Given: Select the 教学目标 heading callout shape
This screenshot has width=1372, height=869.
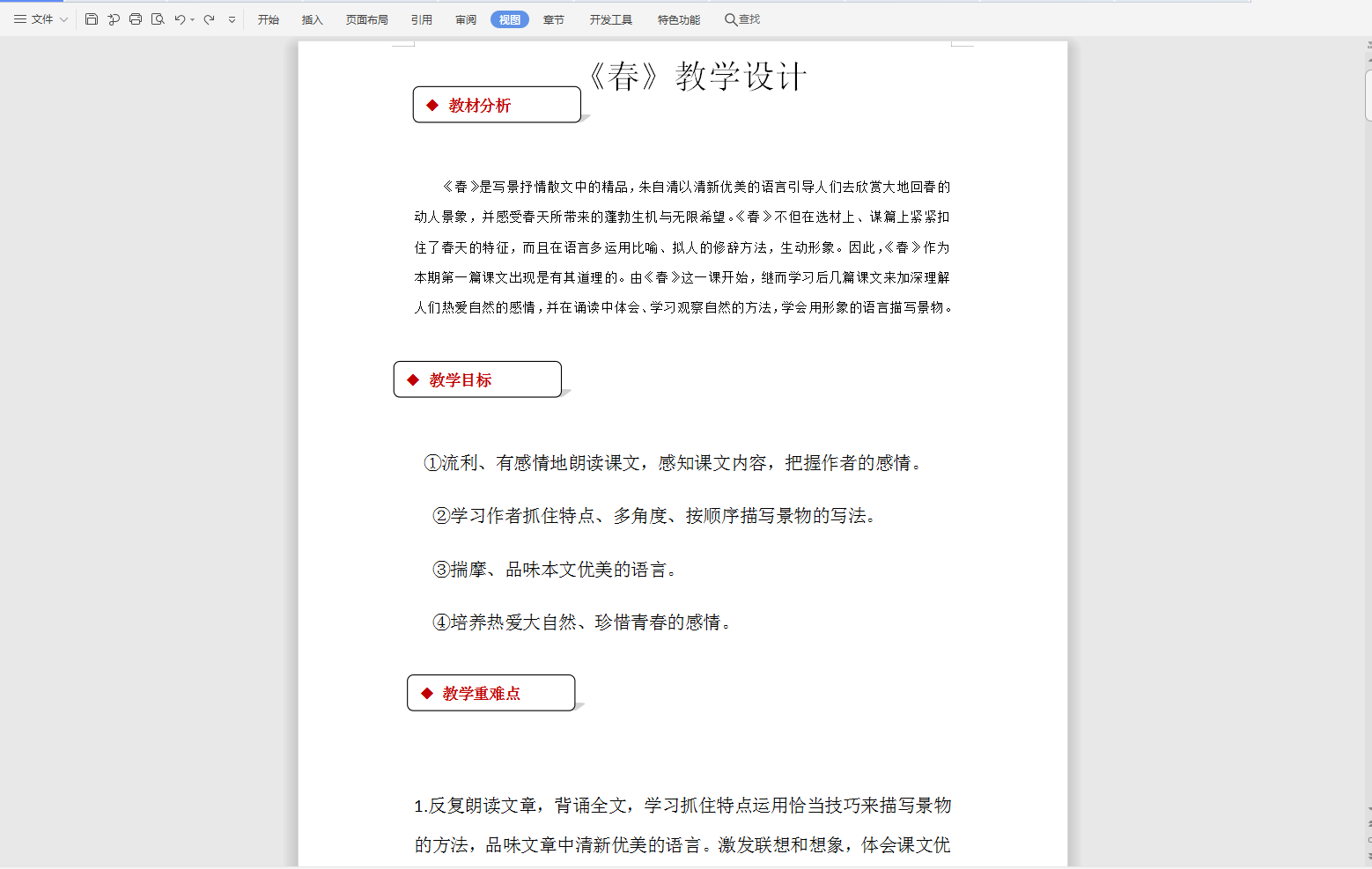Looking at the screenshot, I should pos(478,379).
